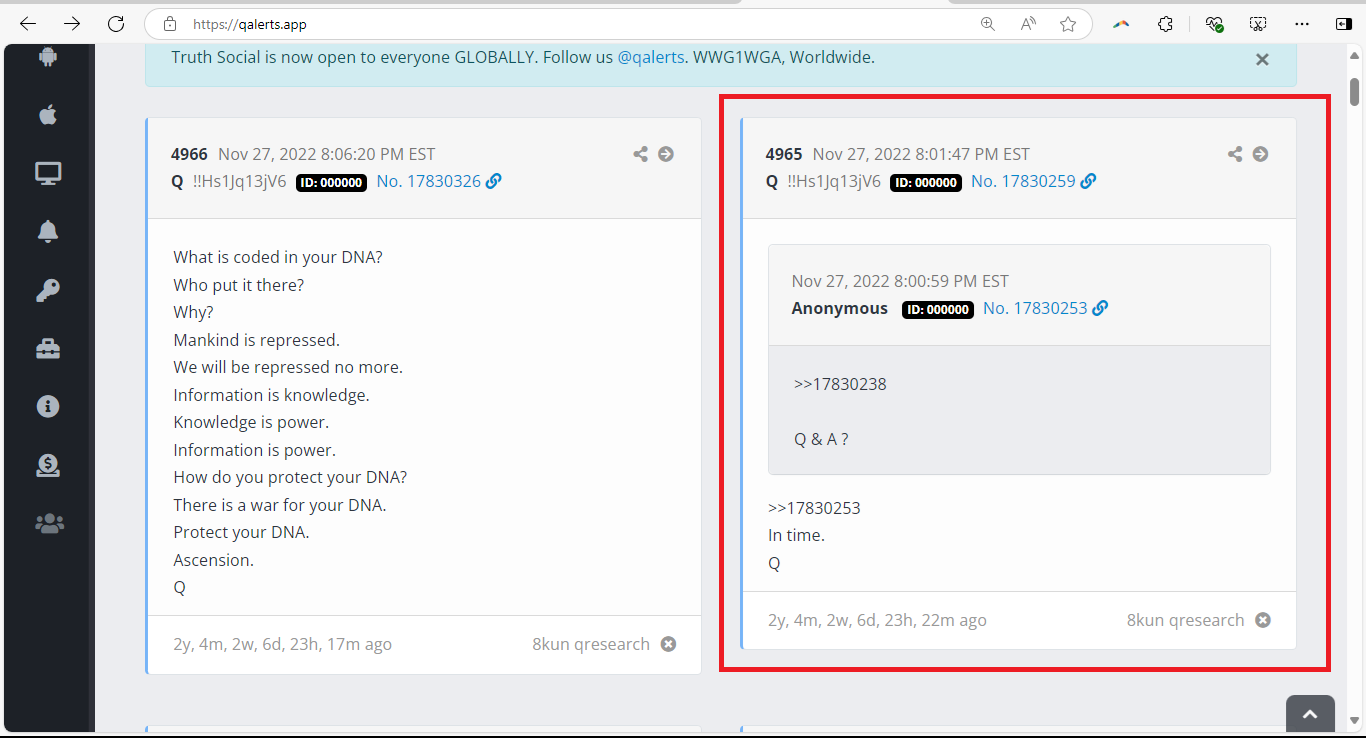Open the key icon in sidebar

pos(48,290)
